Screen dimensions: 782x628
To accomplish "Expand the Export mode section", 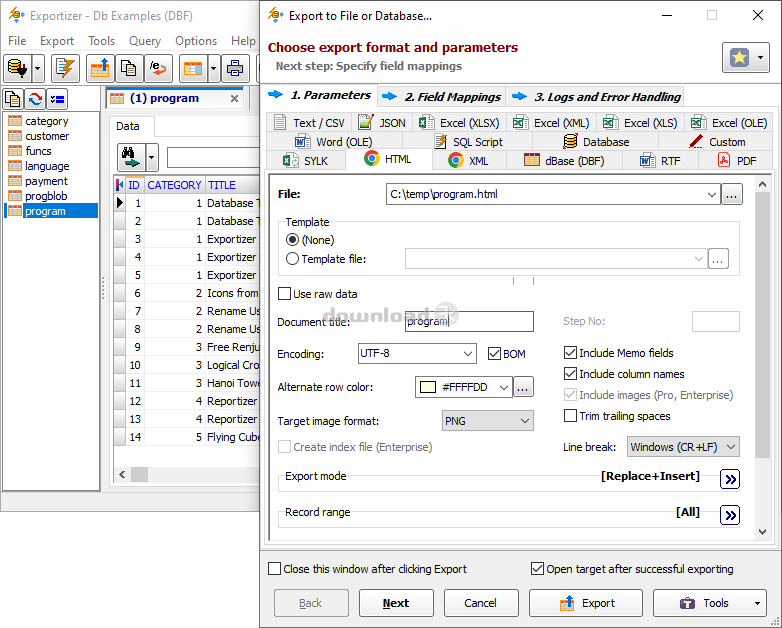I will [730, 479].
